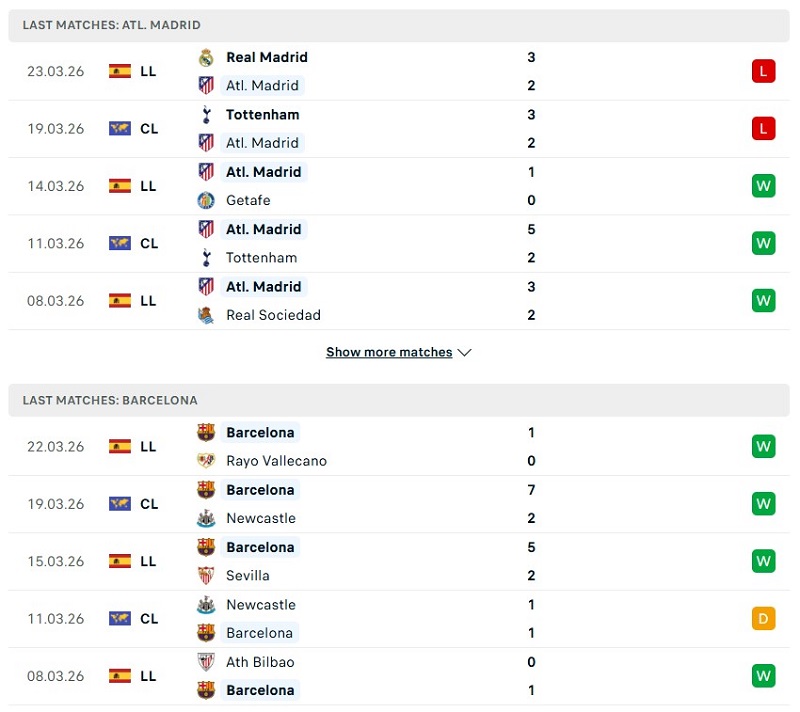800x712 pixels.
Task: Select the Atl. Madrid crest in the Getafe match
Action: (206, 171)
